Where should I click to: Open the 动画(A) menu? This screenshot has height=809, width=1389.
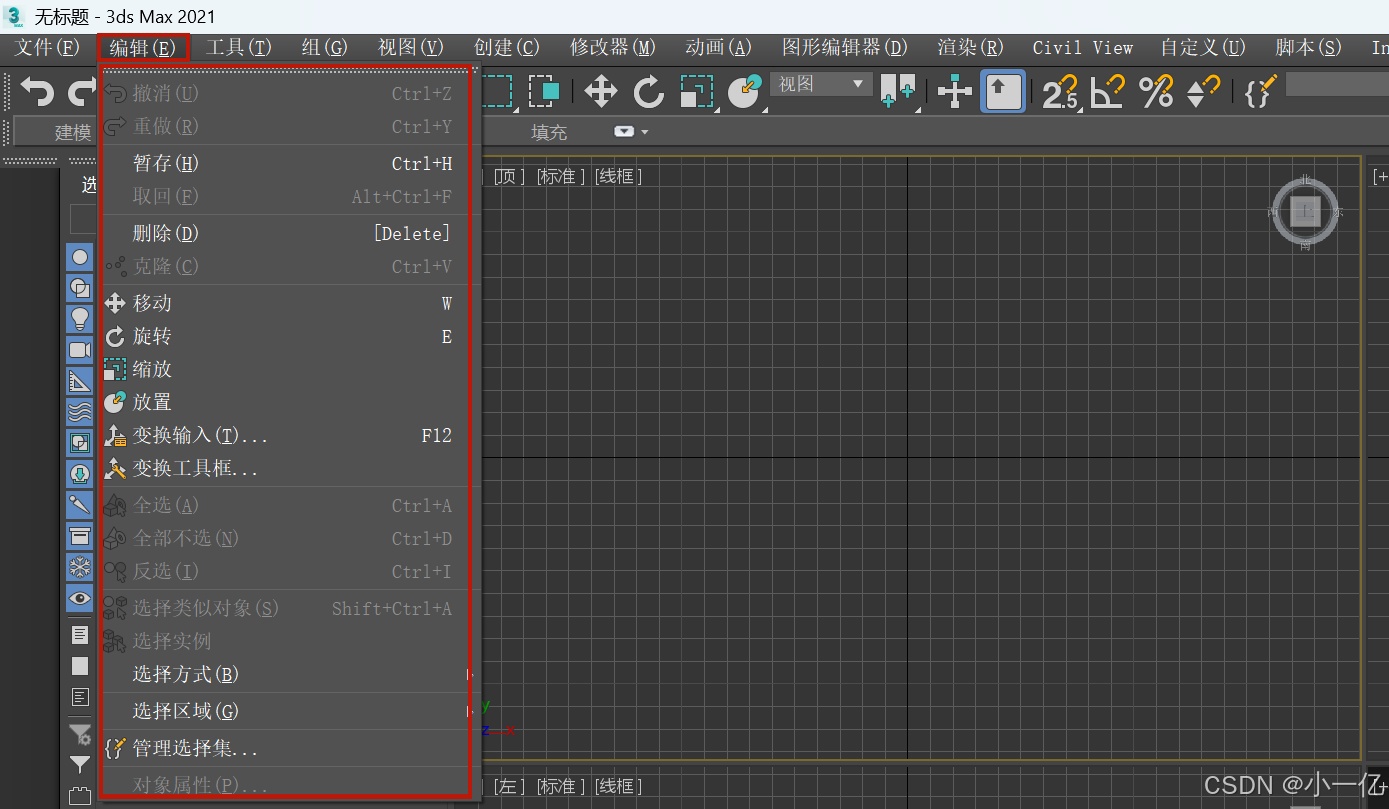718,47
